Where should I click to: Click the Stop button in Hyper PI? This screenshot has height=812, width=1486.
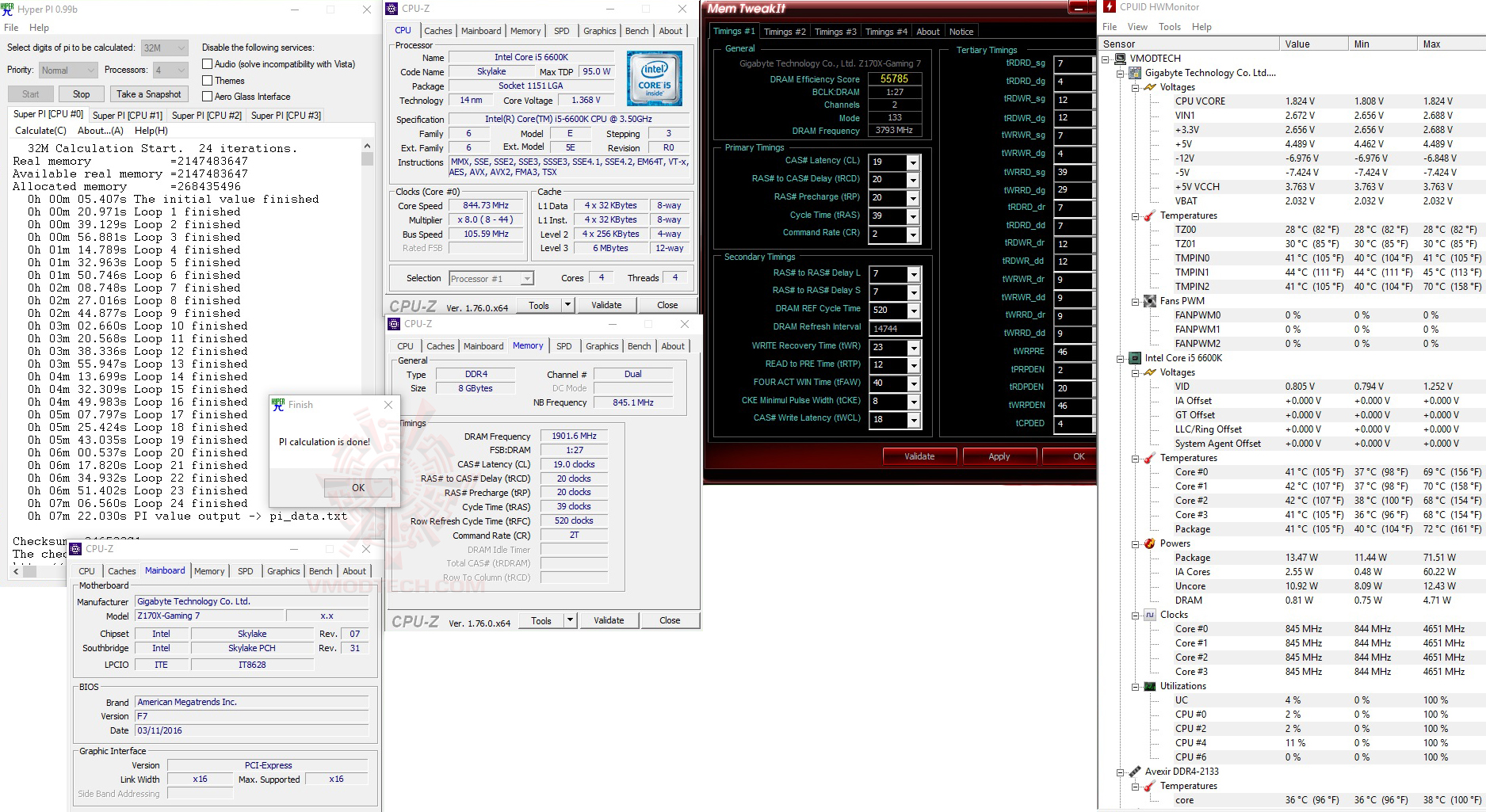[82, 94]
